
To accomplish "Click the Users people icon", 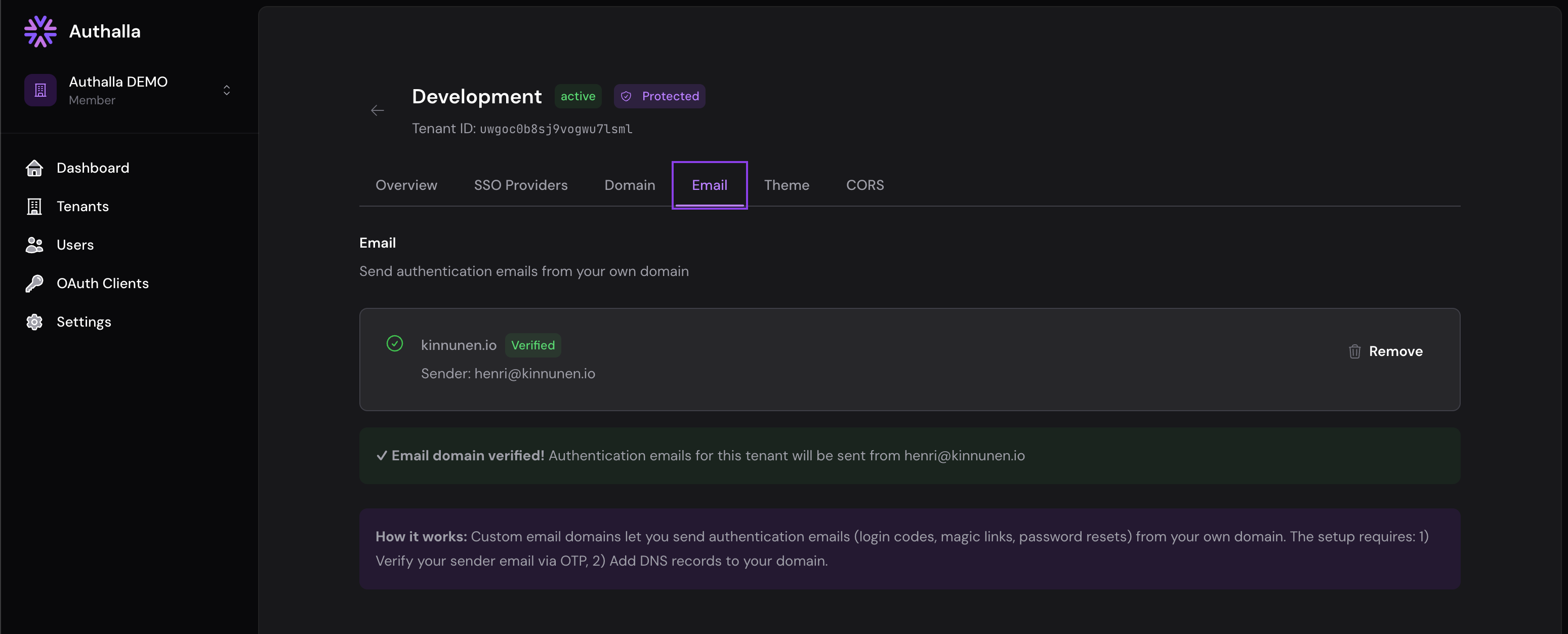I will pyautogui.click(x=35, y=245).
